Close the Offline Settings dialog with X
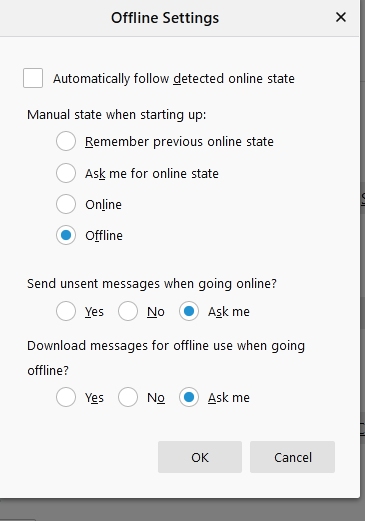365x521 pixels. pos(341,17)
